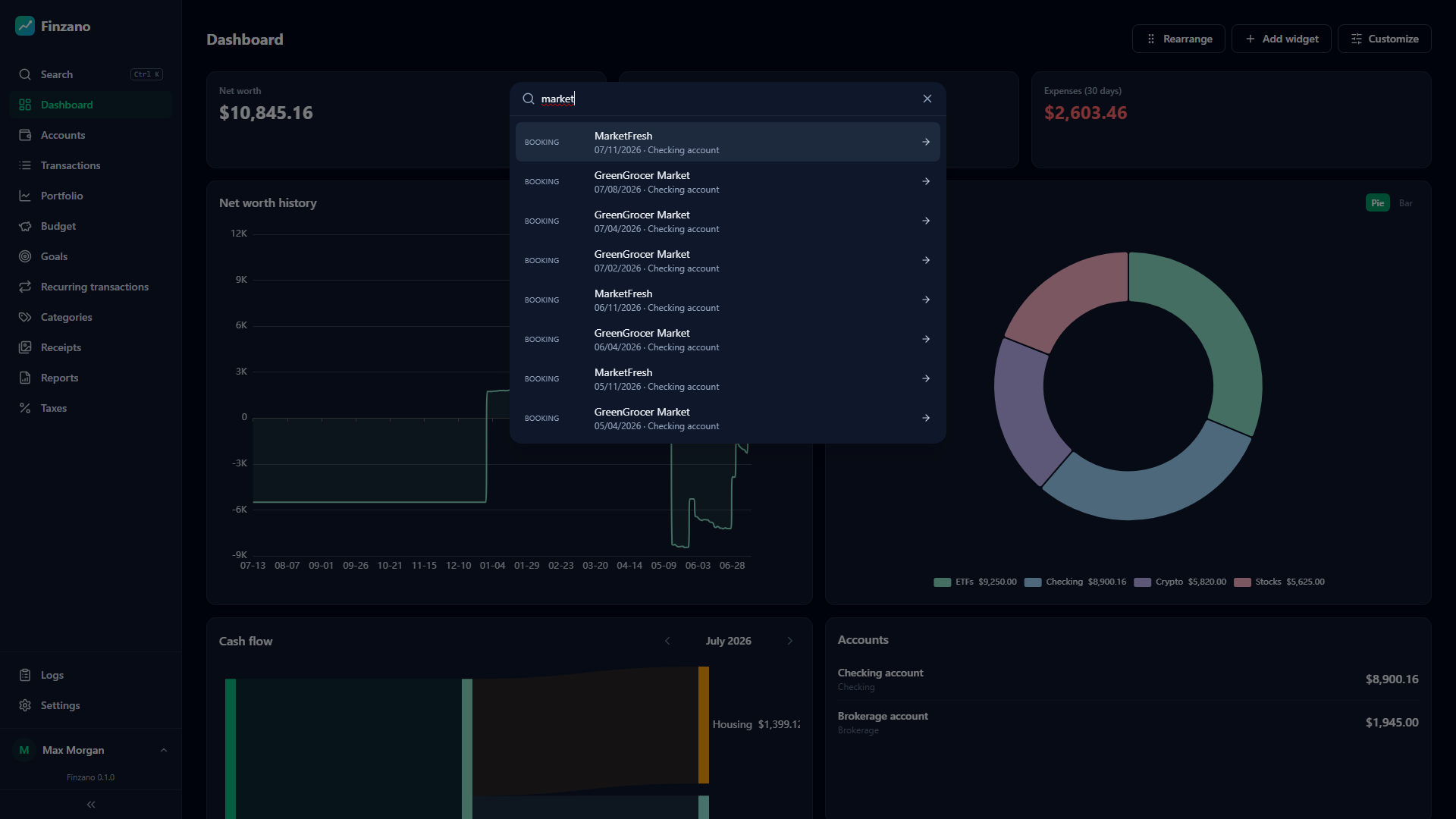This screenshot has height=819, width=1456.
Task: Click the Rearrange button
Action: tap(1178, 39)
